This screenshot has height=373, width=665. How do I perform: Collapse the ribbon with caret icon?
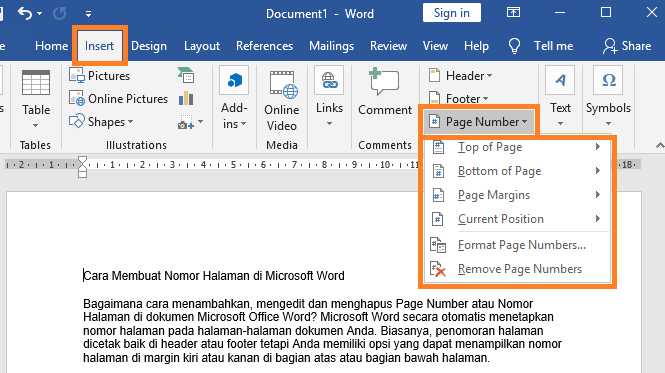pos(659,146)
